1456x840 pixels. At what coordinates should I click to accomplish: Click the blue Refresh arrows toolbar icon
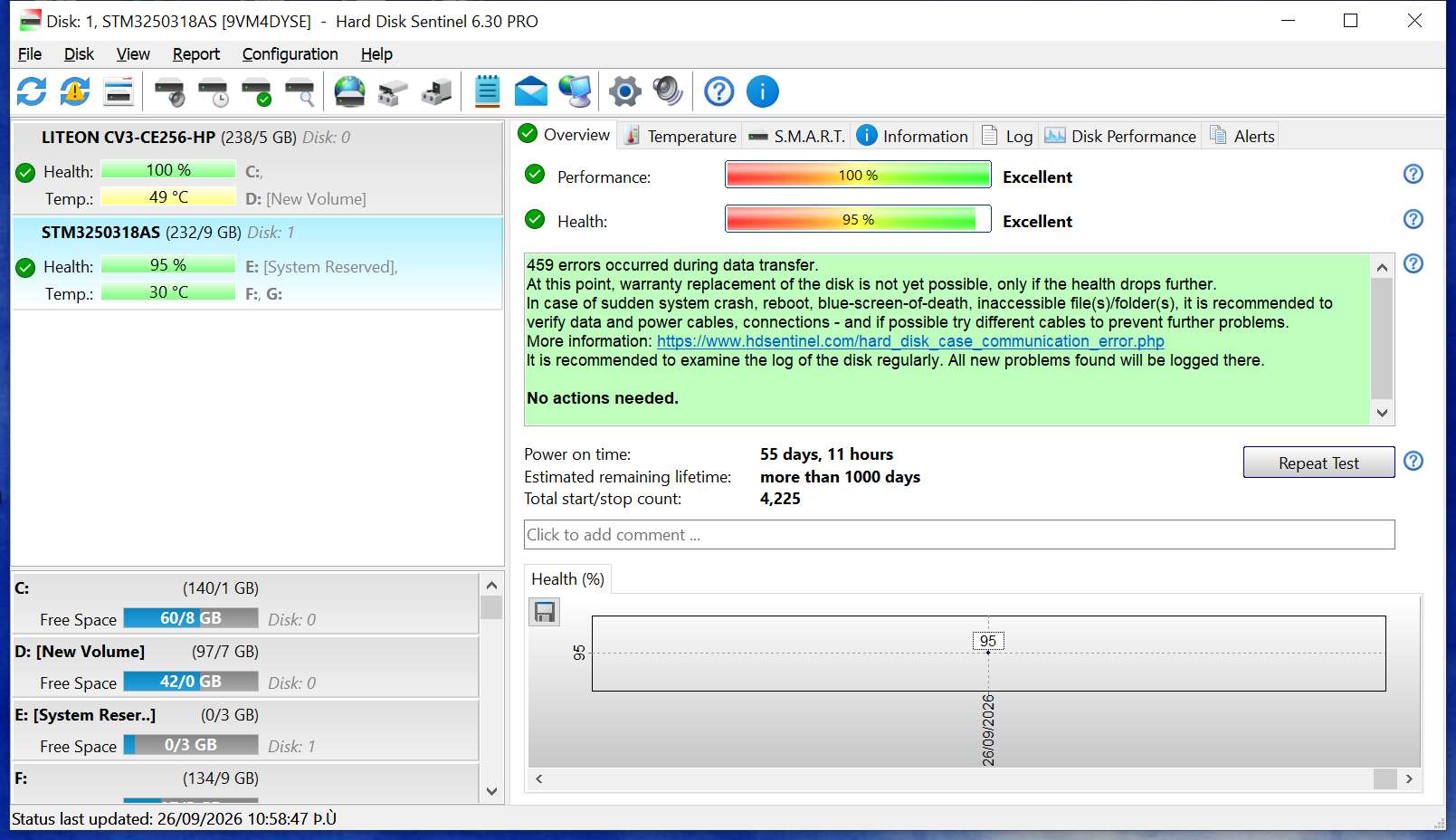coord(32,91)
